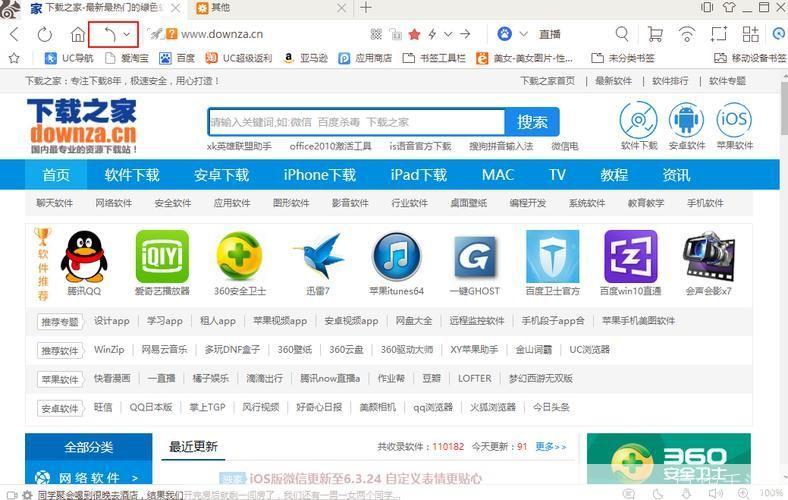Click the 100% zoom level indicator
Image resolution: width=788 pixels, height=500 pixels.
pyautogui.click(x=771, y=493)
